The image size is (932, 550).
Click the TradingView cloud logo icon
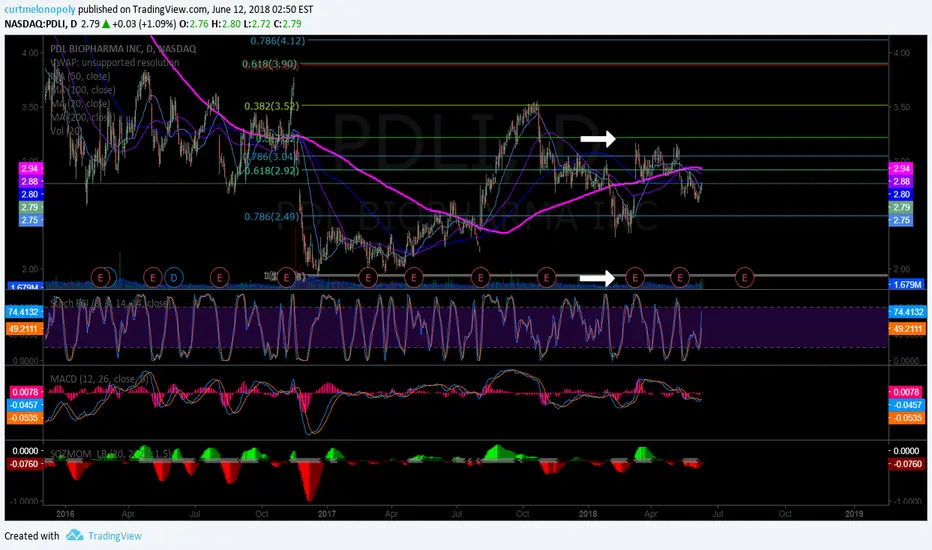pyautogui.click(x=74, y=535)
